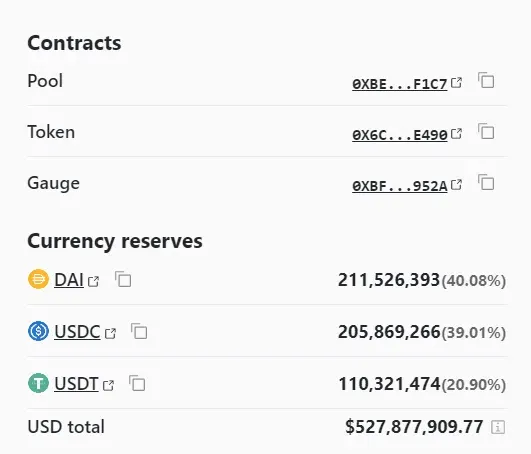
Task: Click the external link icon beside USDC
Action: click(x=110, y=333)
